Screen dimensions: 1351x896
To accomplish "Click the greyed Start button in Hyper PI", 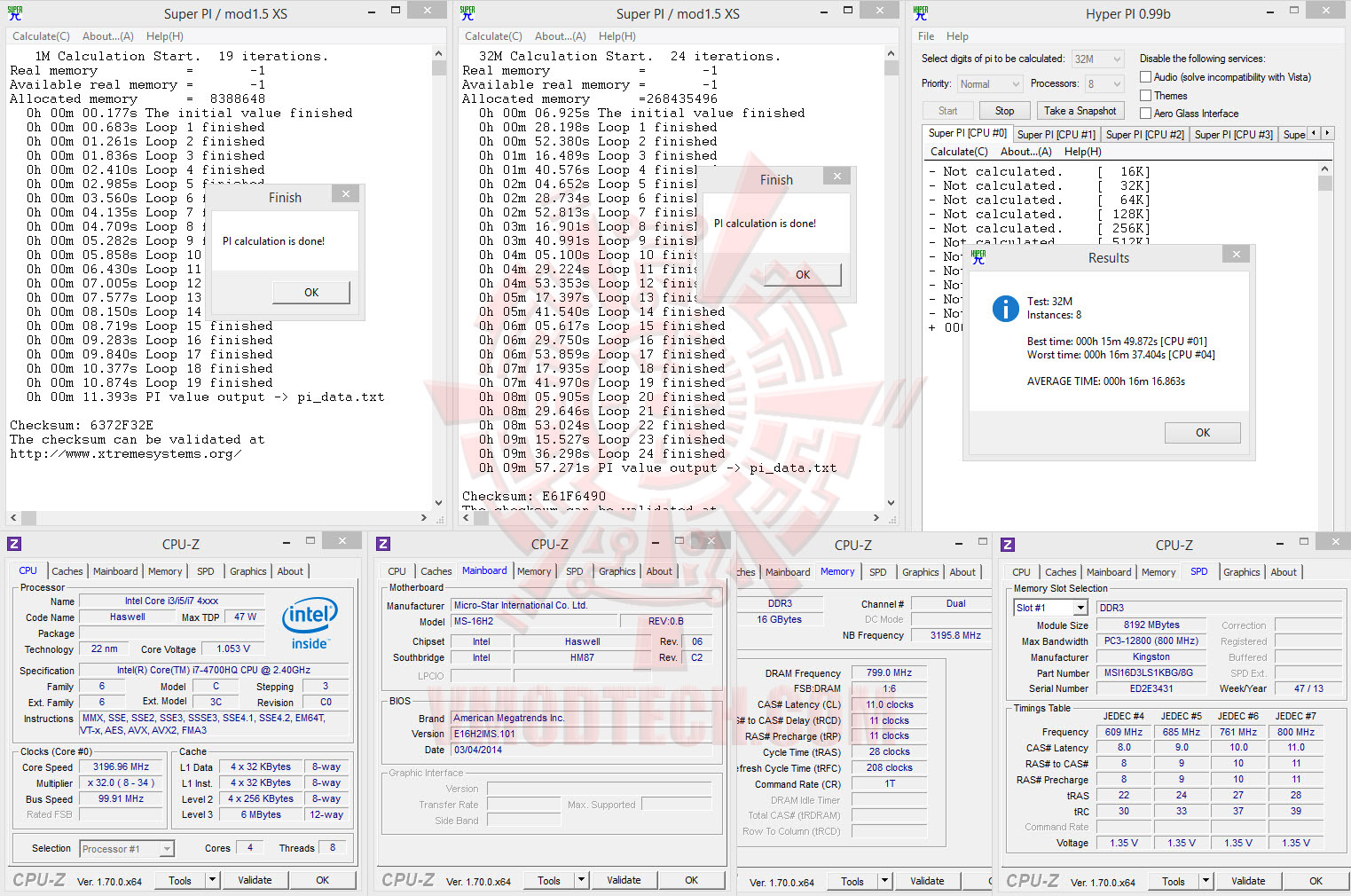I will [x=947, y=111].
